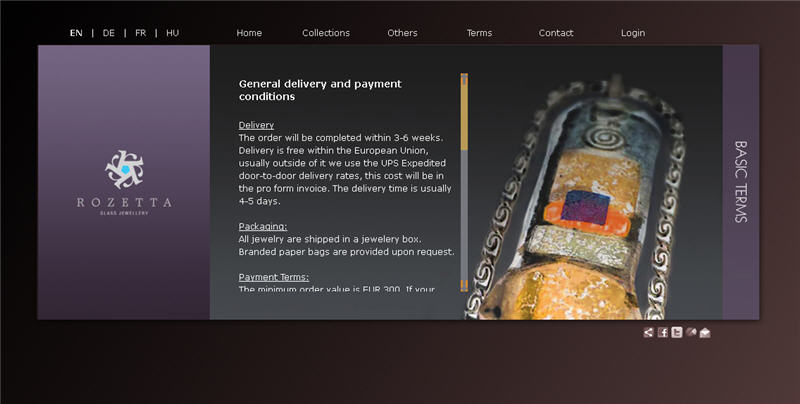Click the share icon below the panel
This screenshot has width=800, height=404.
point(648,333)
